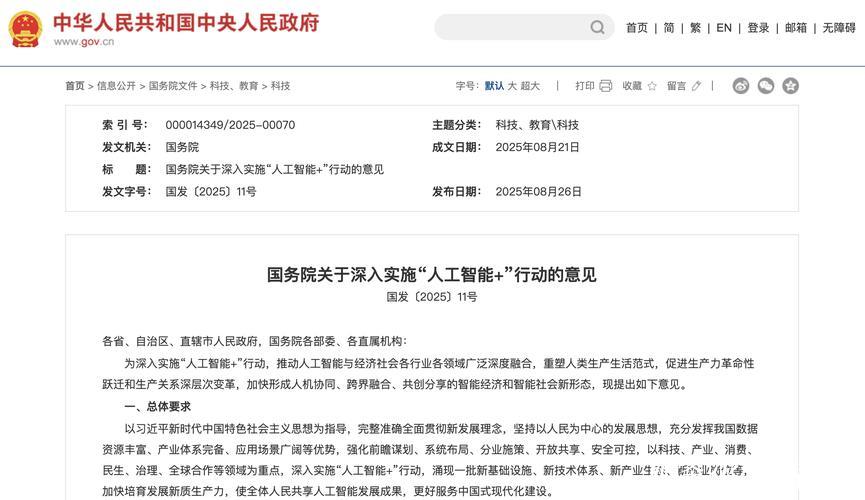This screenshot has width=865, height=500.
Task: Share to Qzone star icon
Action: (790, 86)
